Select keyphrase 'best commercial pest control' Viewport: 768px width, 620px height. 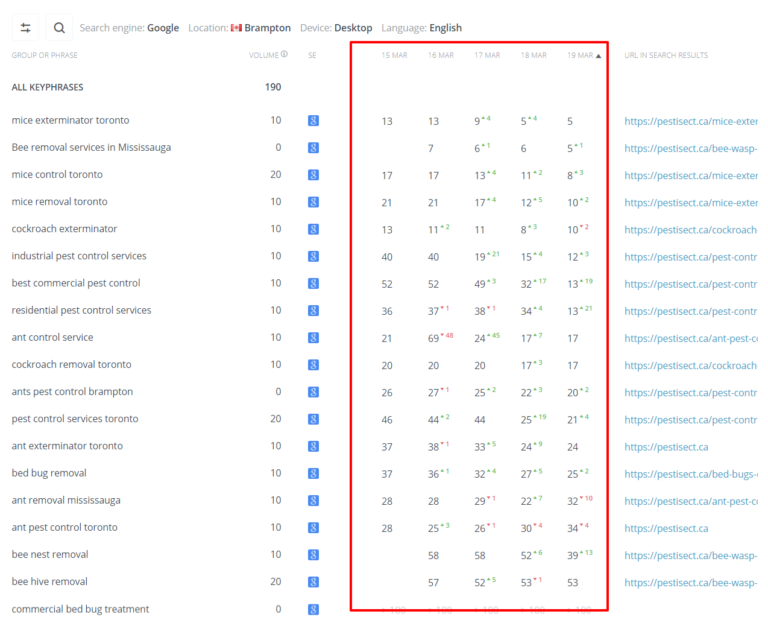pos(76,283)
